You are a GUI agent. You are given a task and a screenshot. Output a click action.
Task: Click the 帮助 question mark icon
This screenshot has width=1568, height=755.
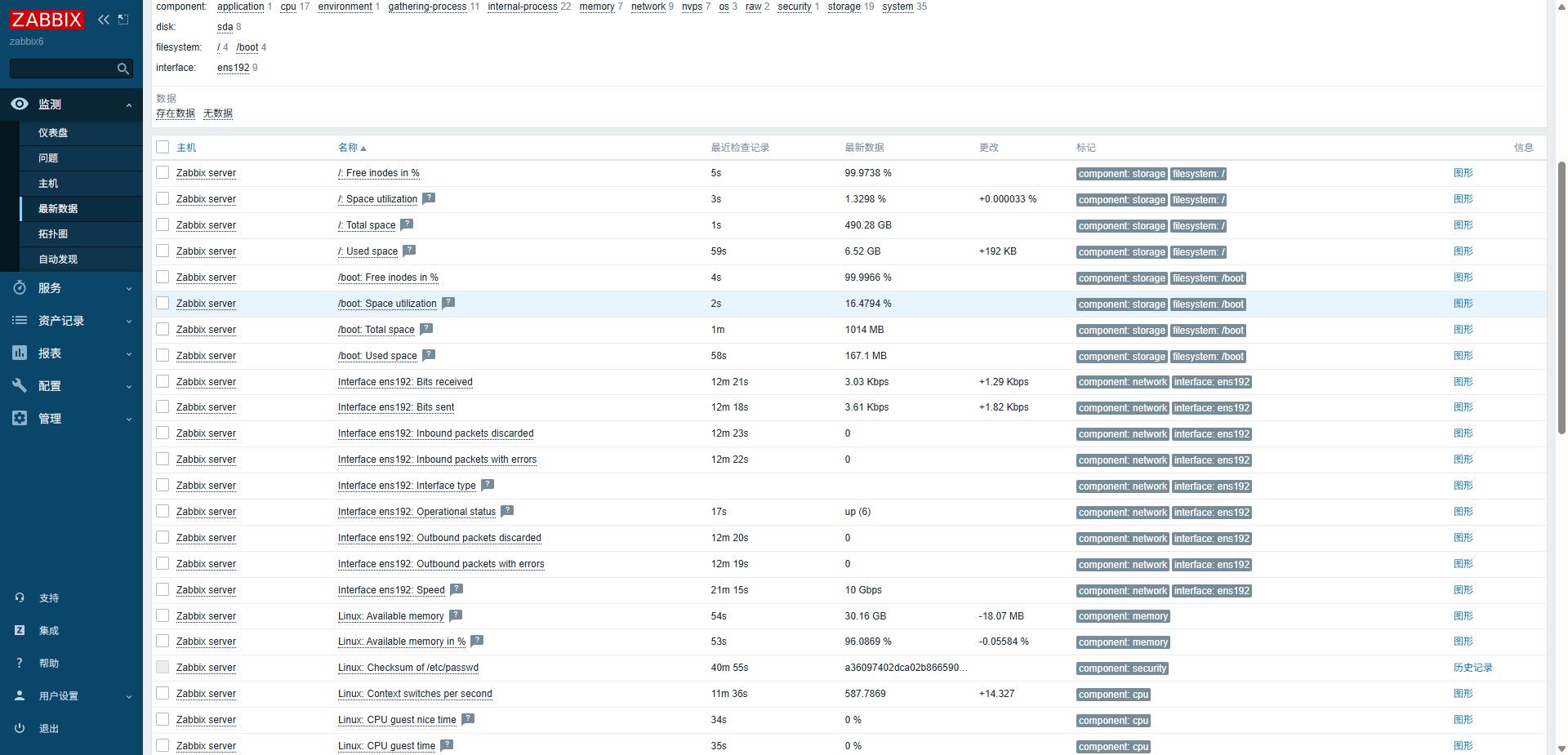coord(20,663)
